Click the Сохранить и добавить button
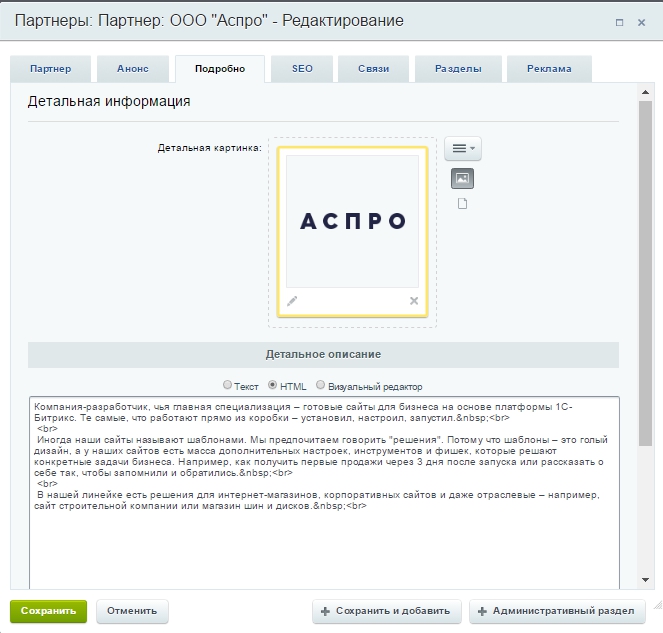Image resolution: width=663 pixels, height=633 pixels. click(386, 611)
